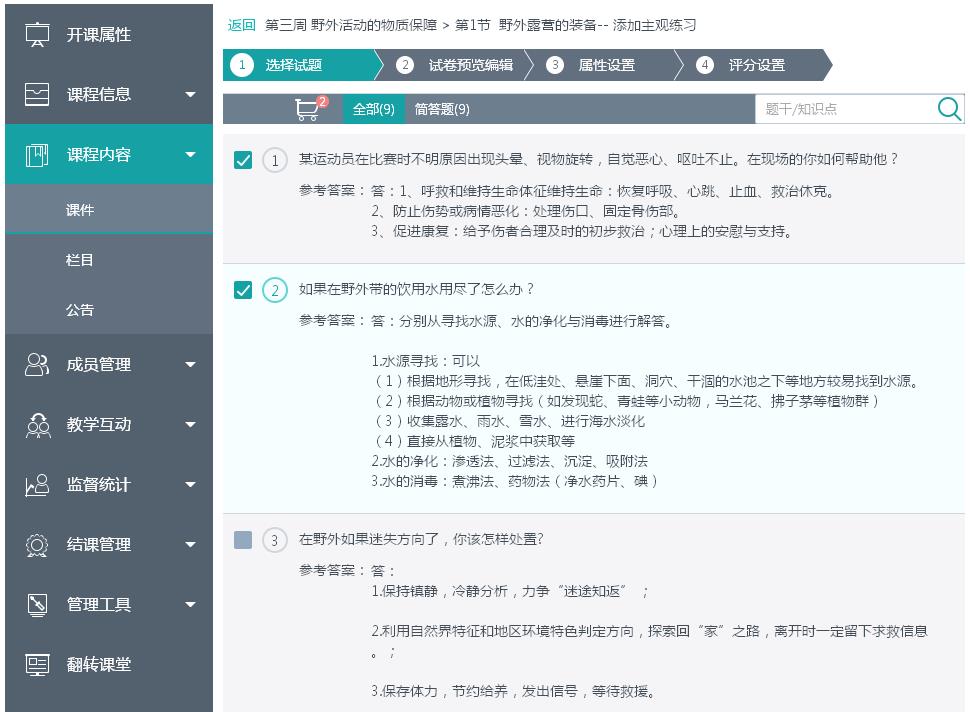Click the 翻转课堂 monitor icon
Viewport: 970px width, 712px height.
tap(37, 665)
